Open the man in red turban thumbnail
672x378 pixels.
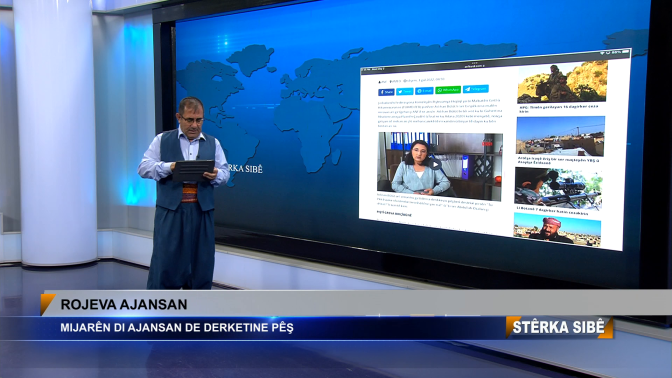[x=557, y=230]
